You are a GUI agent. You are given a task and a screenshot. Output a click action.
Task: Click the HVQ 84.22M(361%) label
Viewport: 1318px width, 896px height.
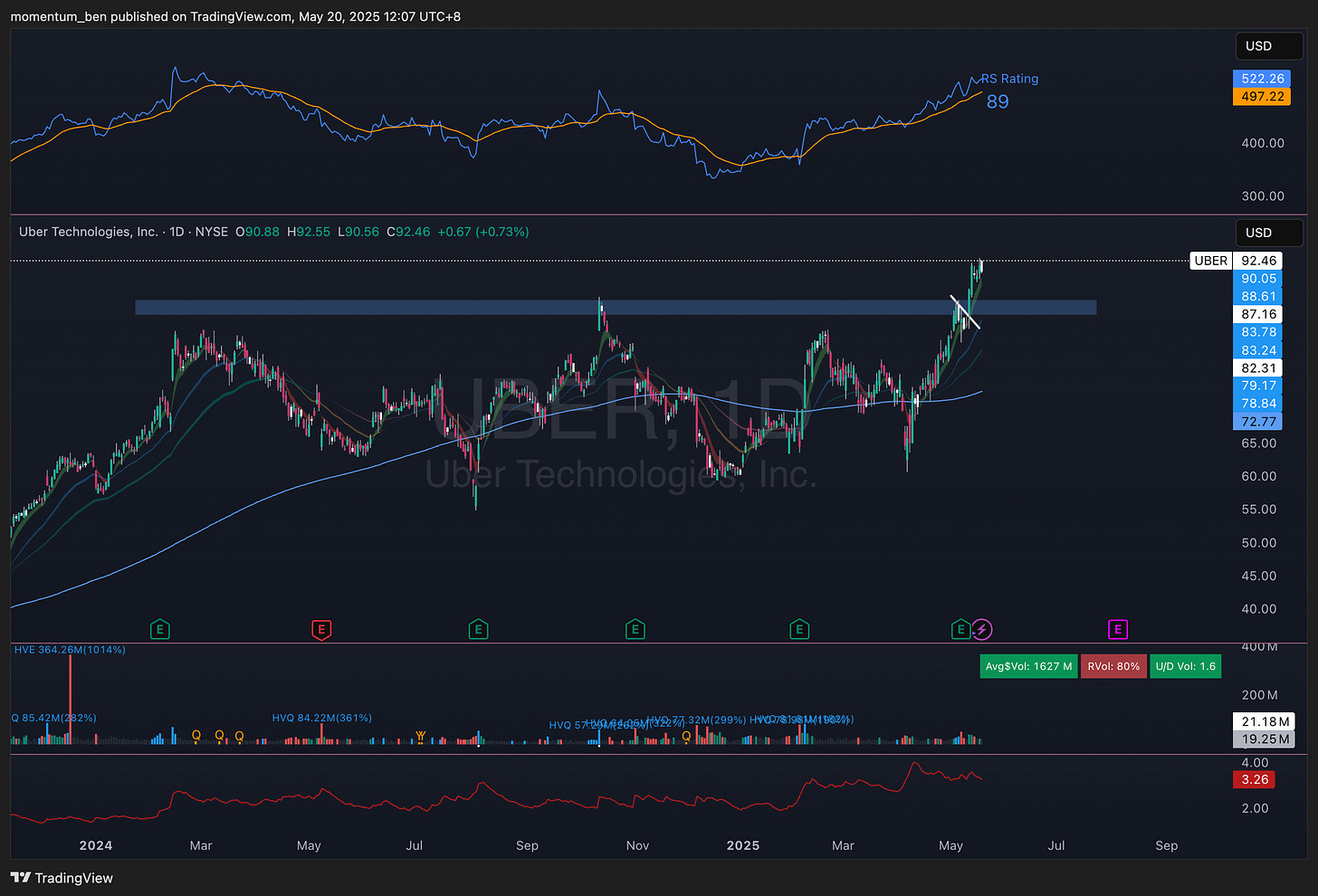322,718
